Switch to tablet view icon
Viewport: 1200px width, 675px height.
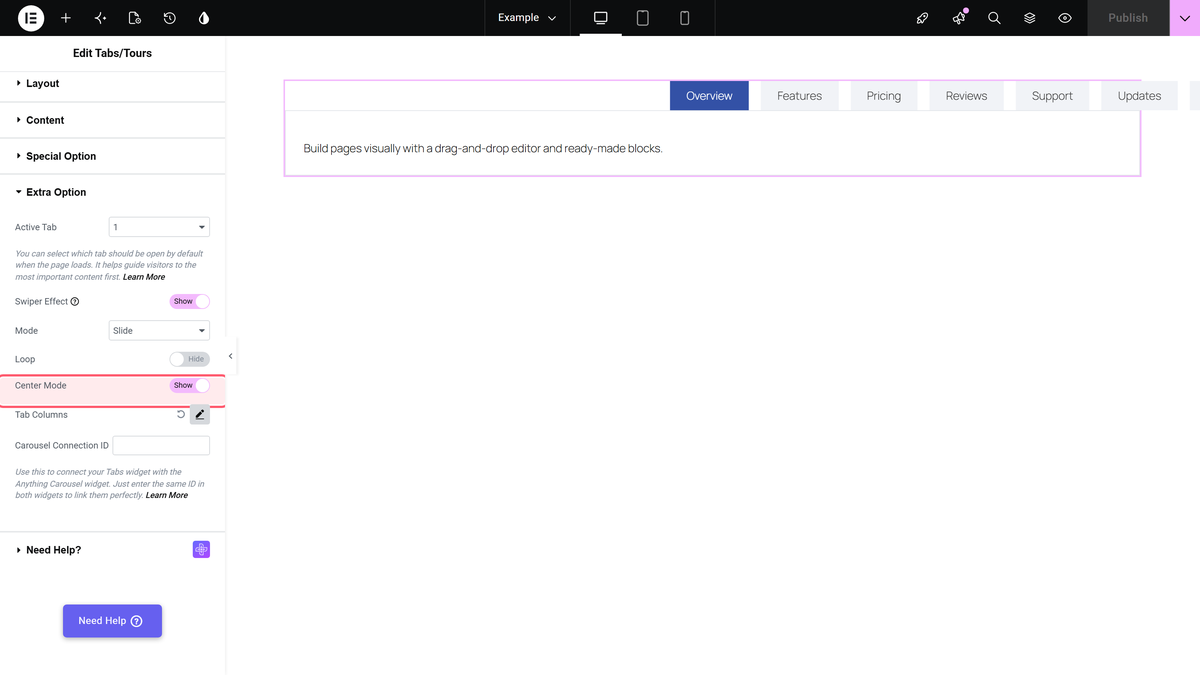coord(643,18)
